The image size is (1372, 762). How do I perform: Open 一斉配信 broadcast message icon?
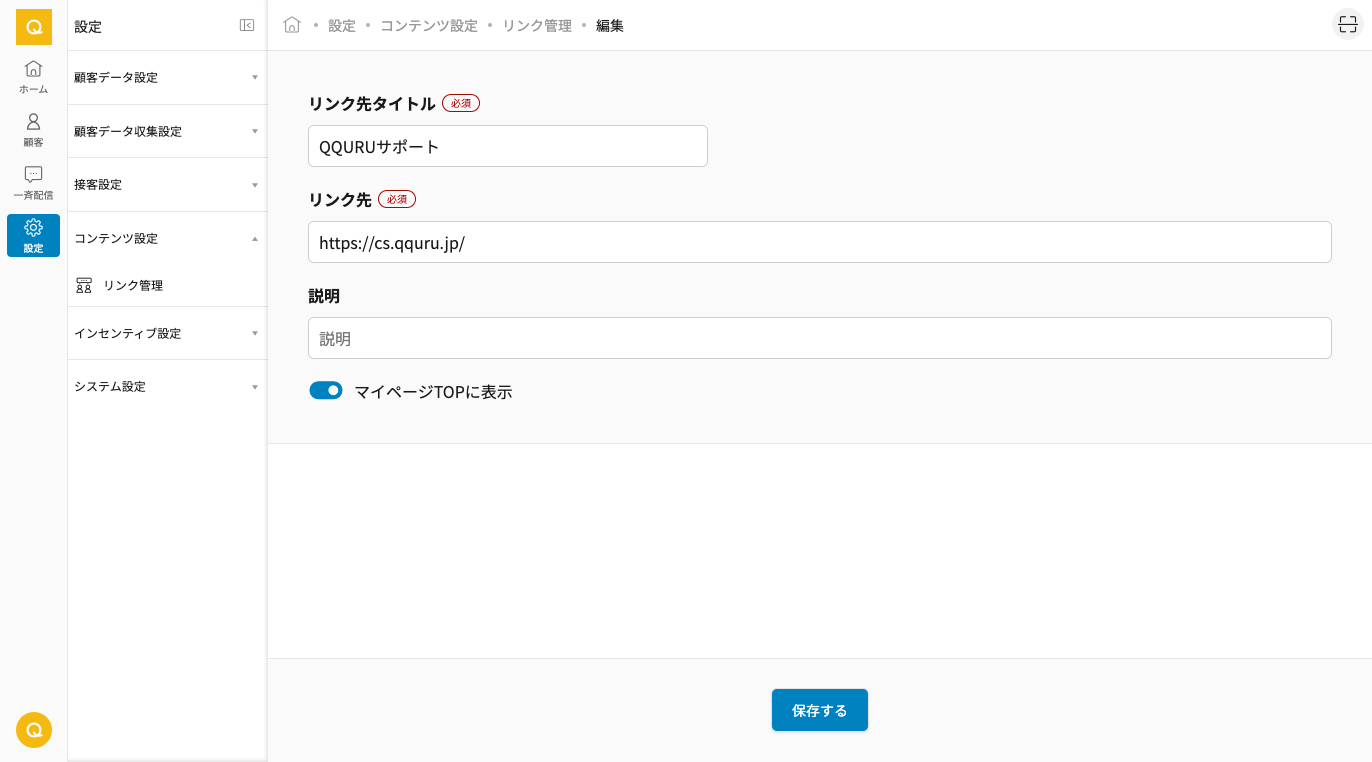pyautogui.click(x=33, y=182)
